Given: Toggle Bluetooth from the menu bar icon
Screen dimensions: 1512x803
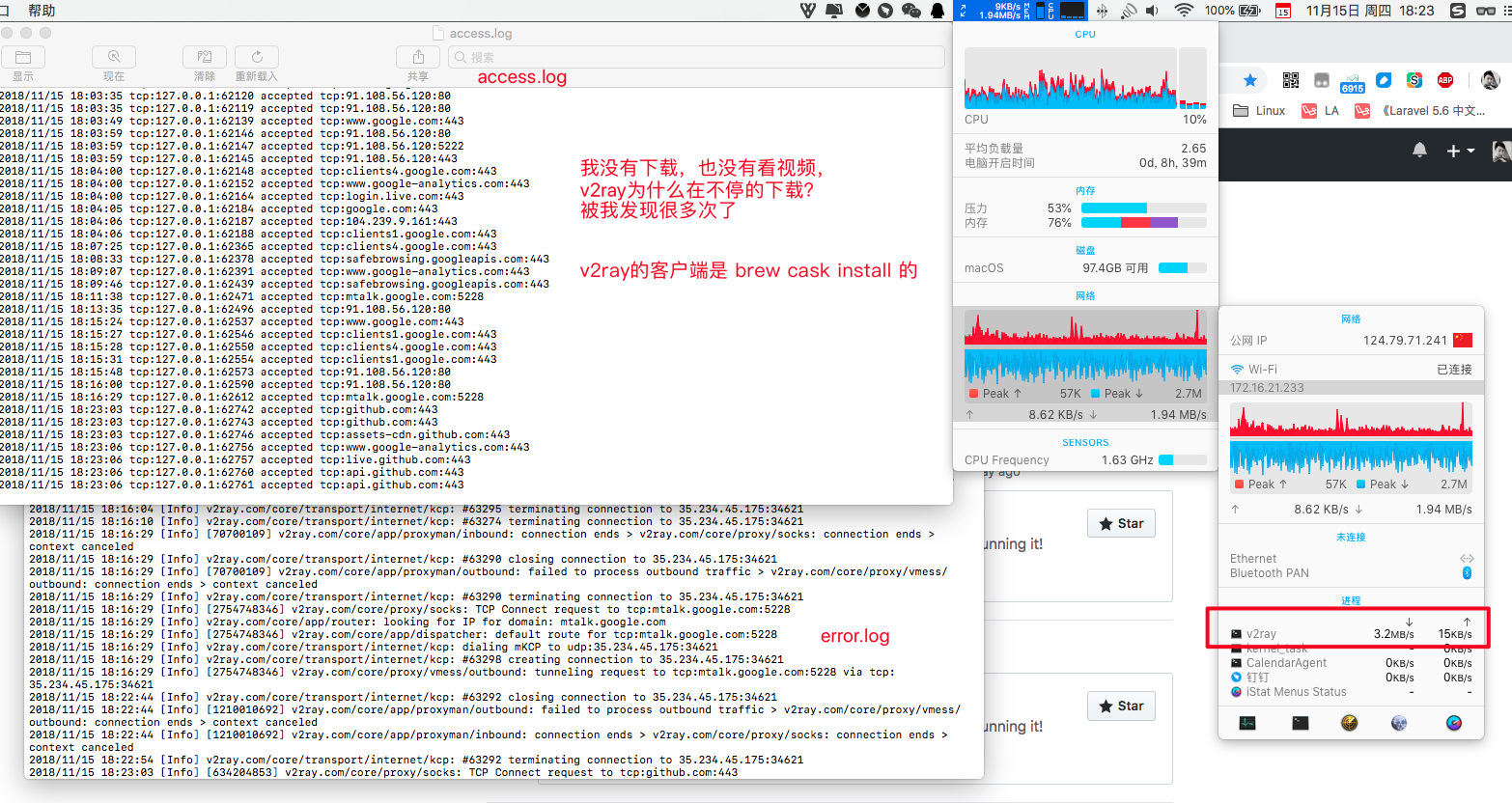Looking at the screenshot, I should 1101,11.
